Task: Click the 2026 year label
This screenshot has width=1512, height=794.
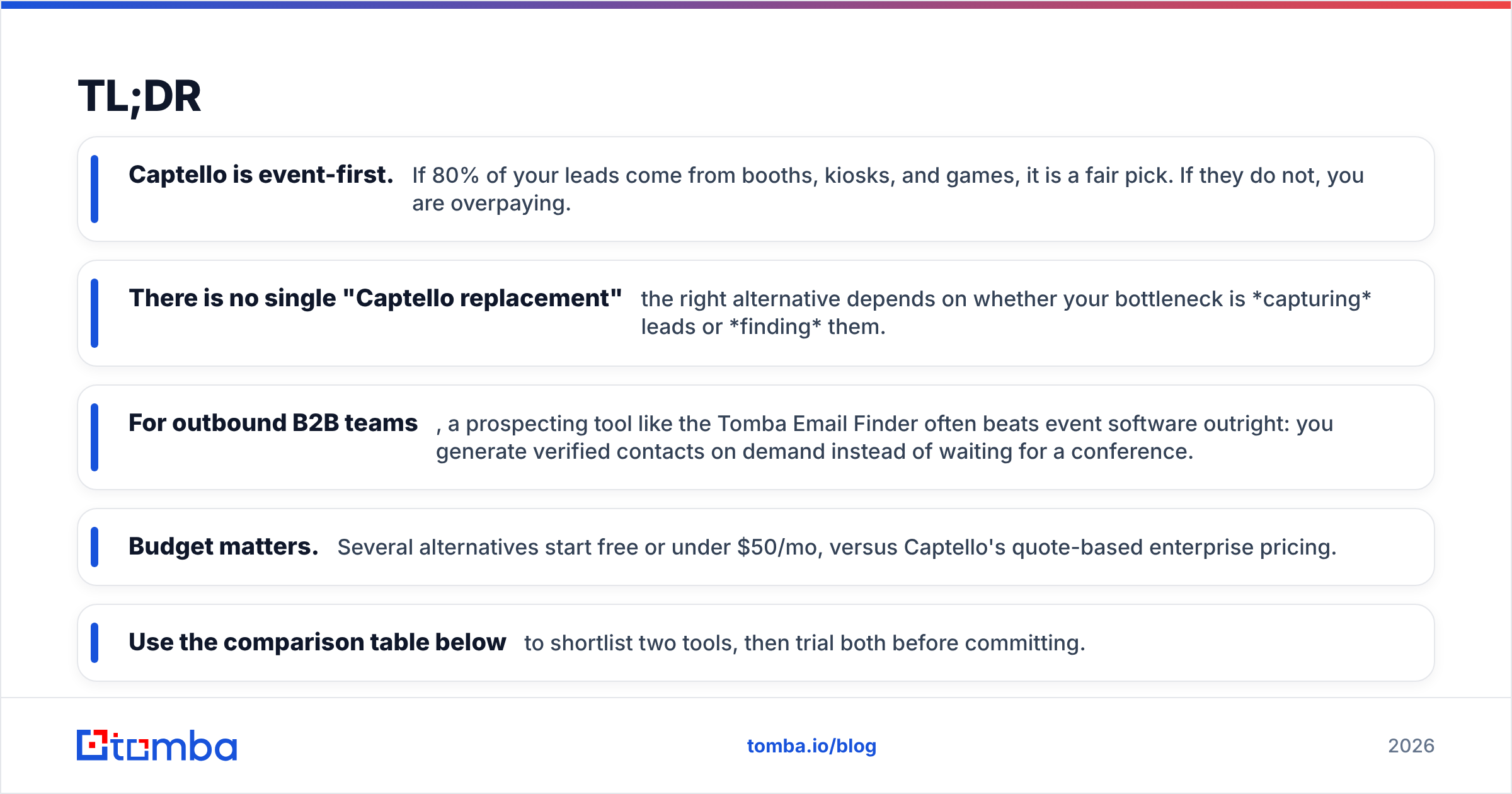Action: pos(1411,746)
